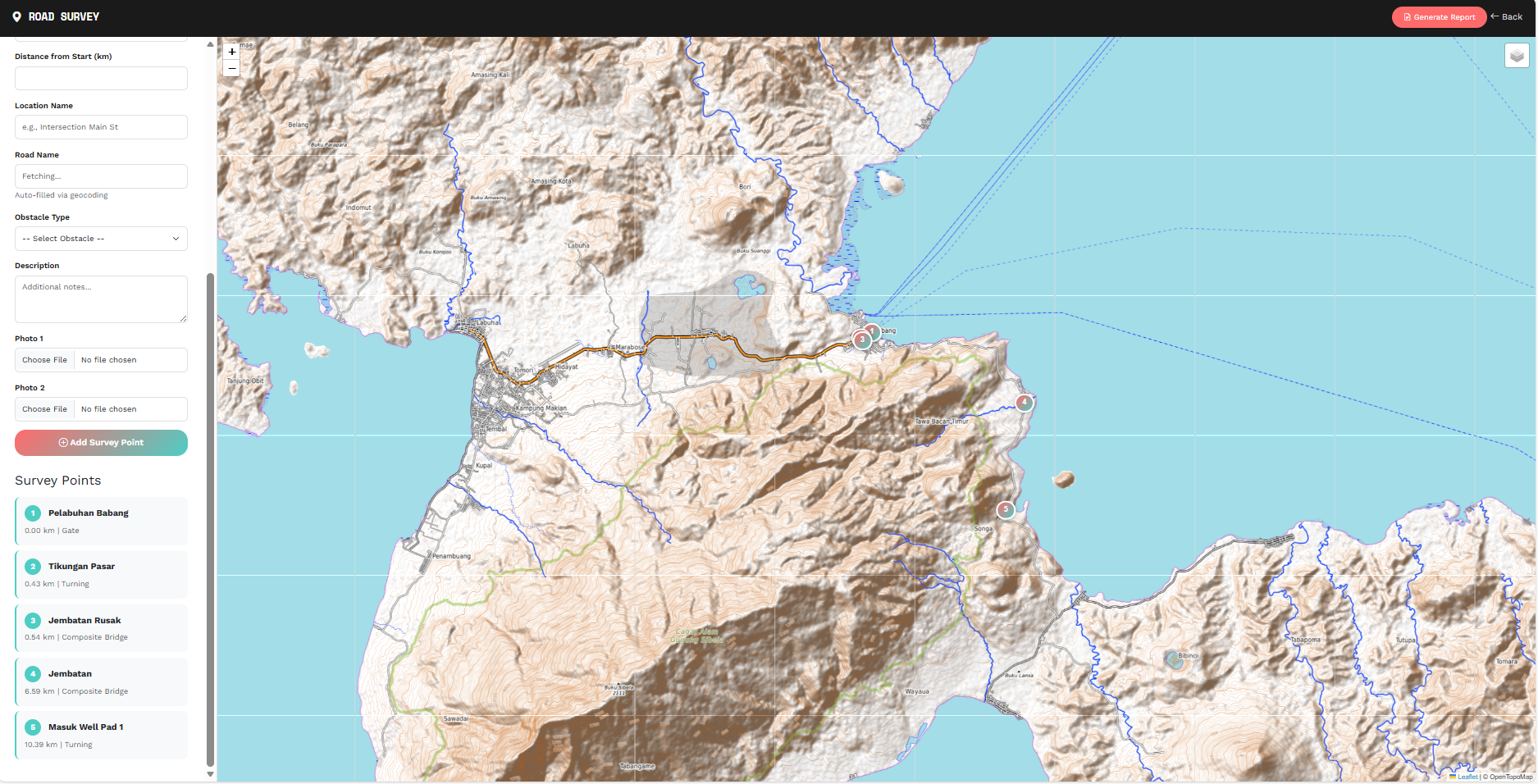Click the map zoom in plus button
The height and width of the screenshot is (784, 1538).
[x=231, y=52]
